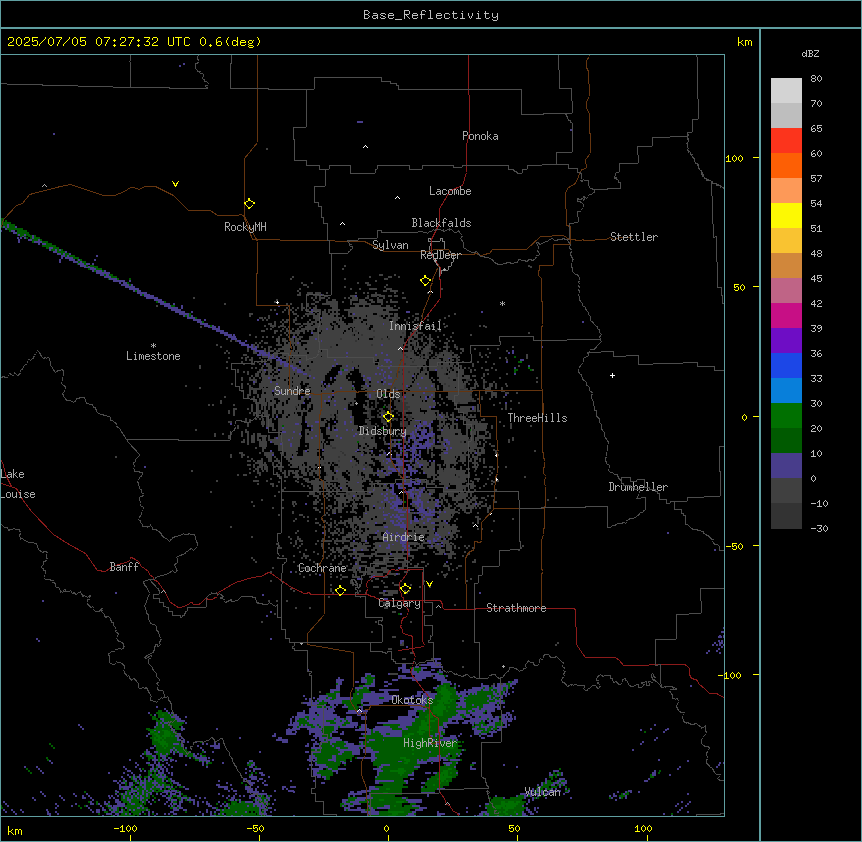Image resolution: width=862 pixels, height=842 pixels.
Task: Click the -100 tick label on bottom axis
Action: pos(126,828)
